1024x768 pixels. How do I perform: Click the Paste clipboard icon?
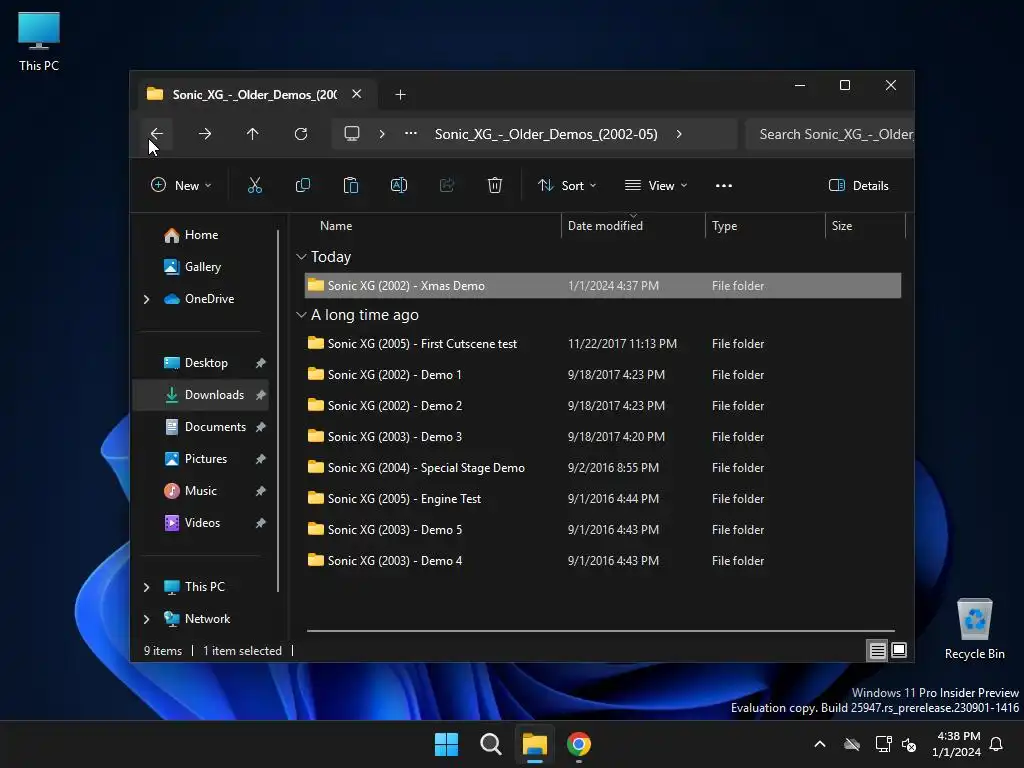point(351,185)
